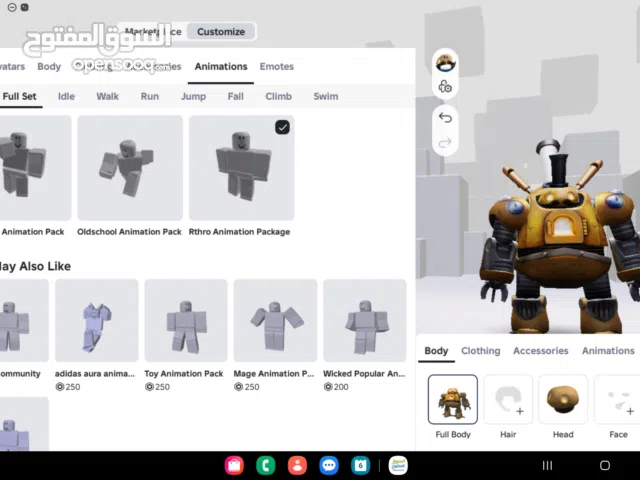Select the Customize toggle option

[220, 32]
